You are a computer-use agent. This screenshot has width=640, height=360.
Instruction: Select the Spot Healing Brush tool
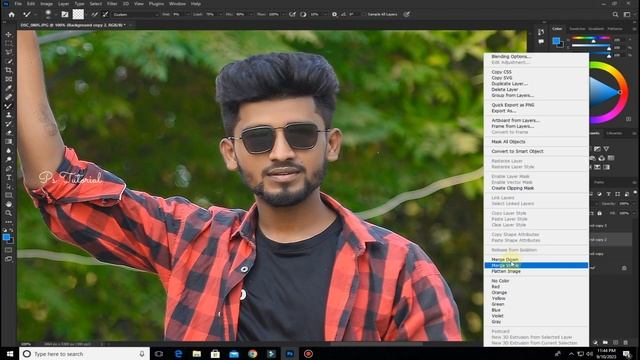[9, 97]
